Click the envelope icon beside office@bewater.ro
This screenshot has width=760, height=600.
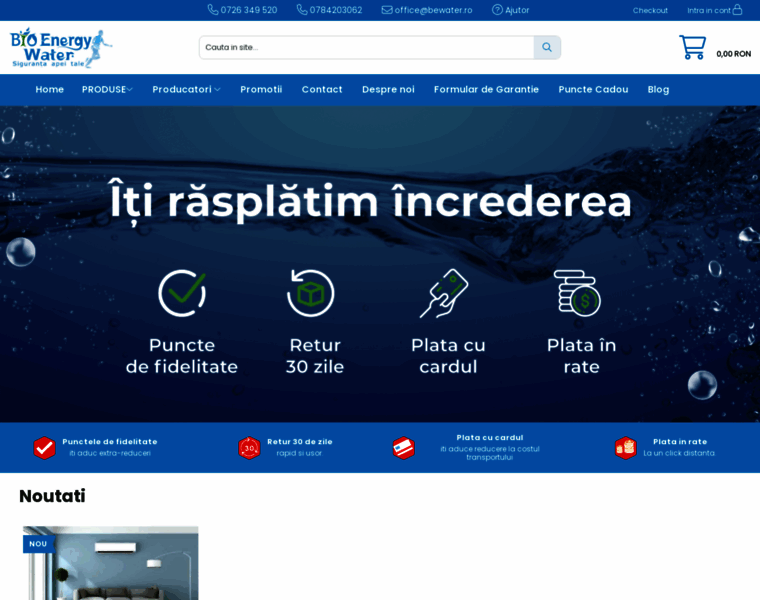(387, 10)
